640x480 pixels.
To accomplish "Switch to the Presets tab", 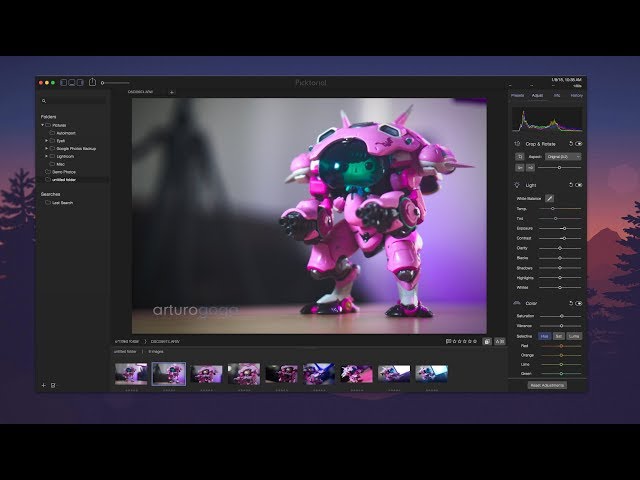I will coord(517,96).
